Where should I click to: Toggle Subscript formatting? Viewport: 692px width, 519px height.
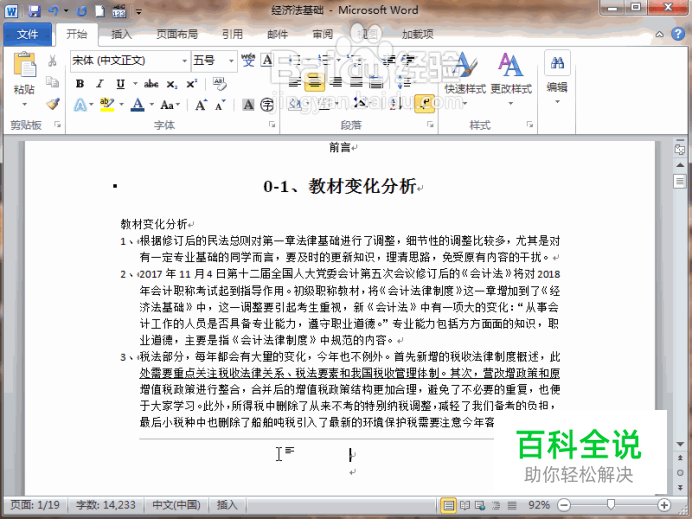(x=172, y=84)
